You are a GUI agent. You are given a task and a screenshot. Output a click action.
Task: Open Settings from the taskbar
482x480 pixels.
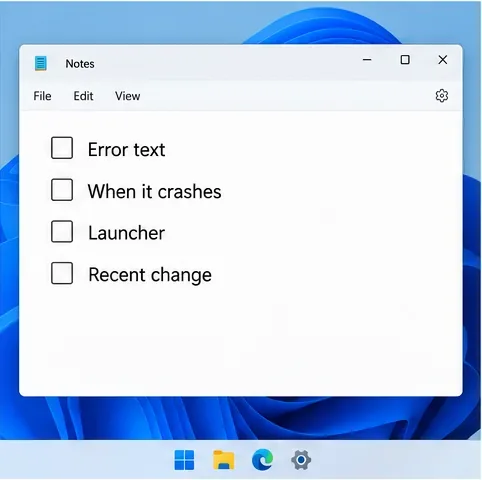point(301,460)
